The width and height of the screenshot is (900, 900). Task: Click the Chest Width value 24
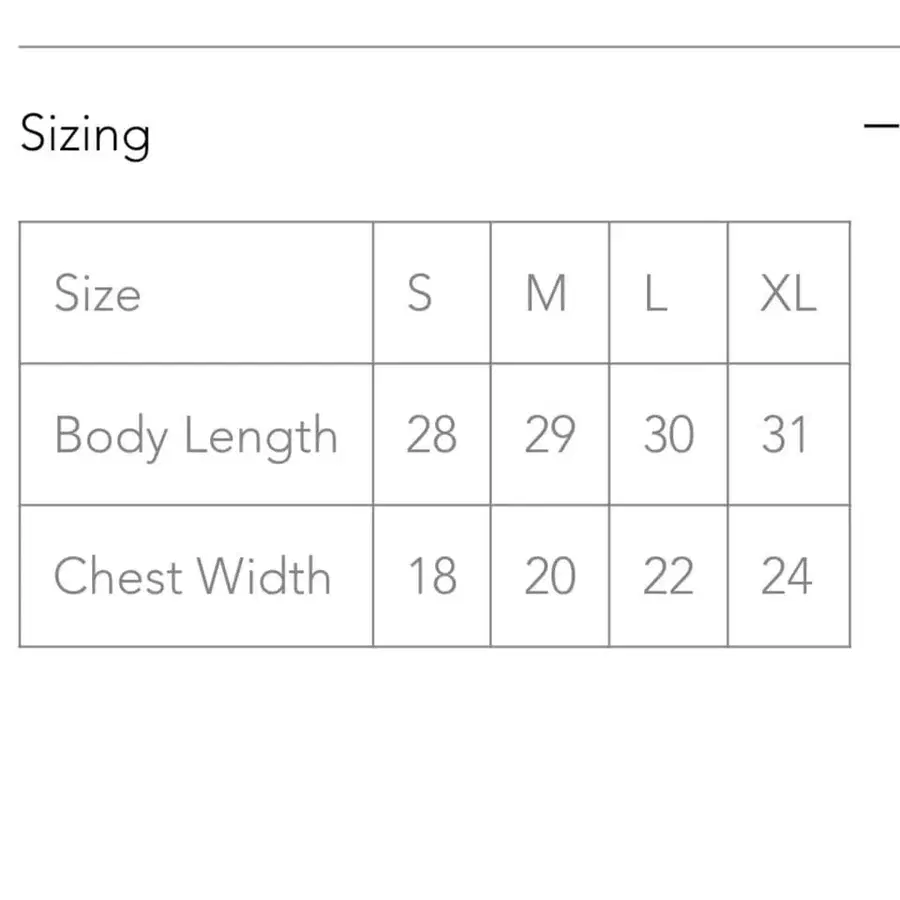[789, 577]
